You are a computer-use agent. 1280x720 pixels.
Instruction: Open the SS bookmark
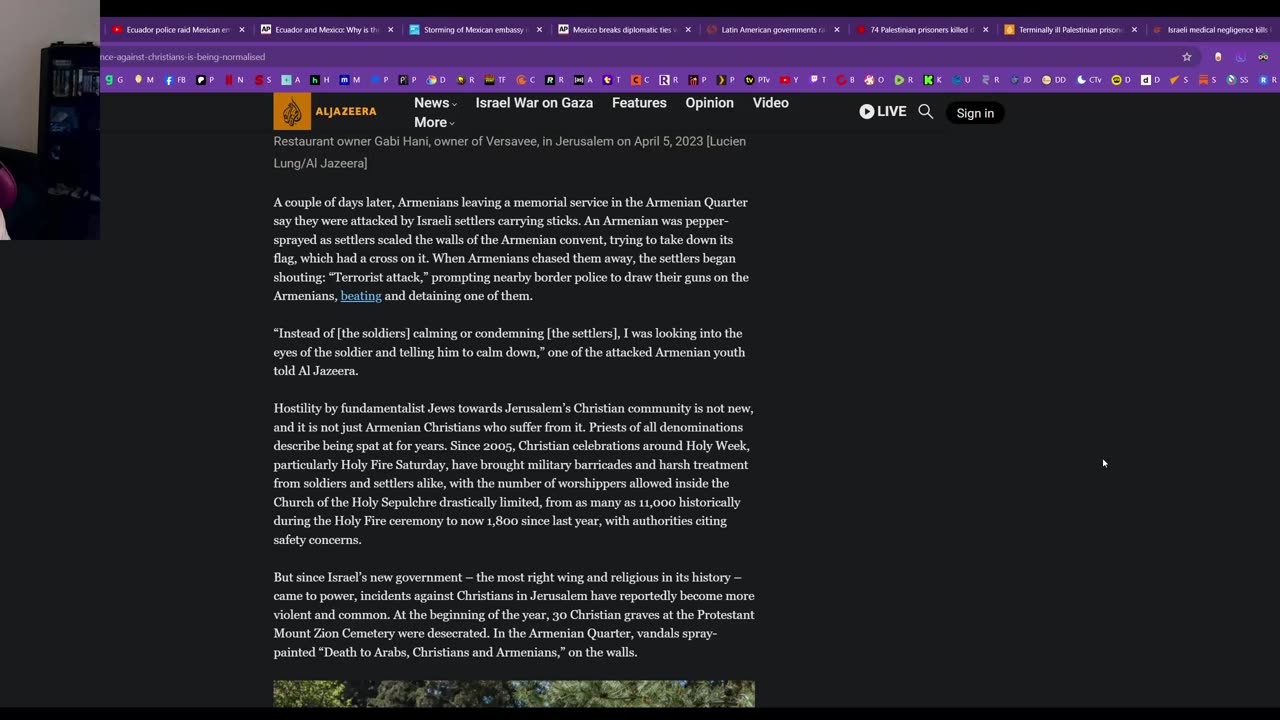[x=1238, y=80]
